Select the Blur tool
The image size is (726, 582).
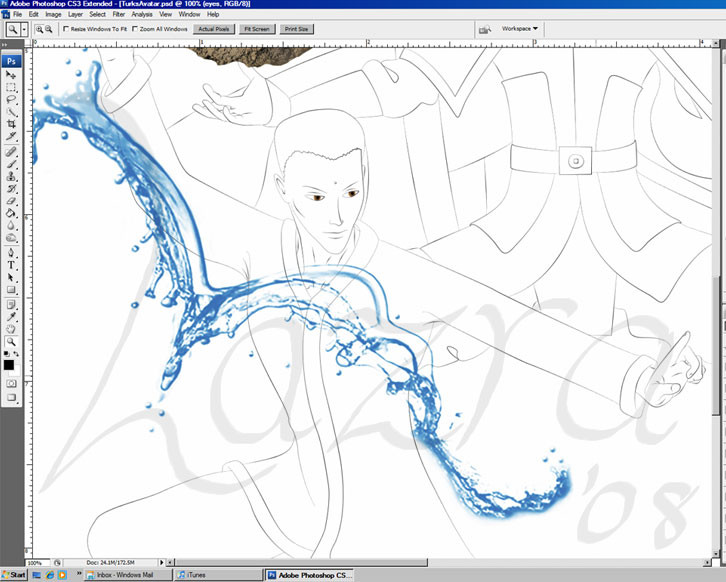tap(11, 225)
